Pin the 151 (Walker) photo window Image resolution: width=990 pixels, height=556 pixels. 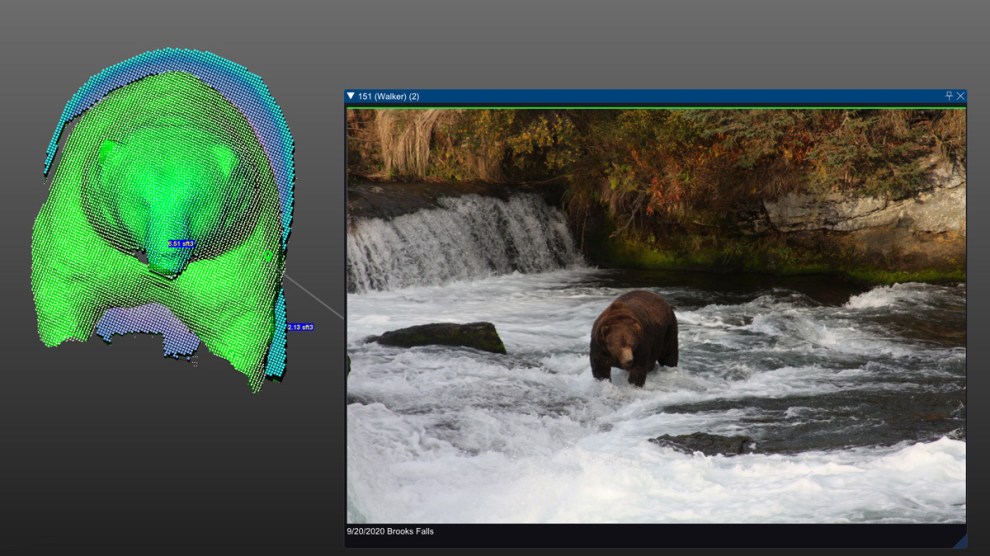tap(949, 96)
